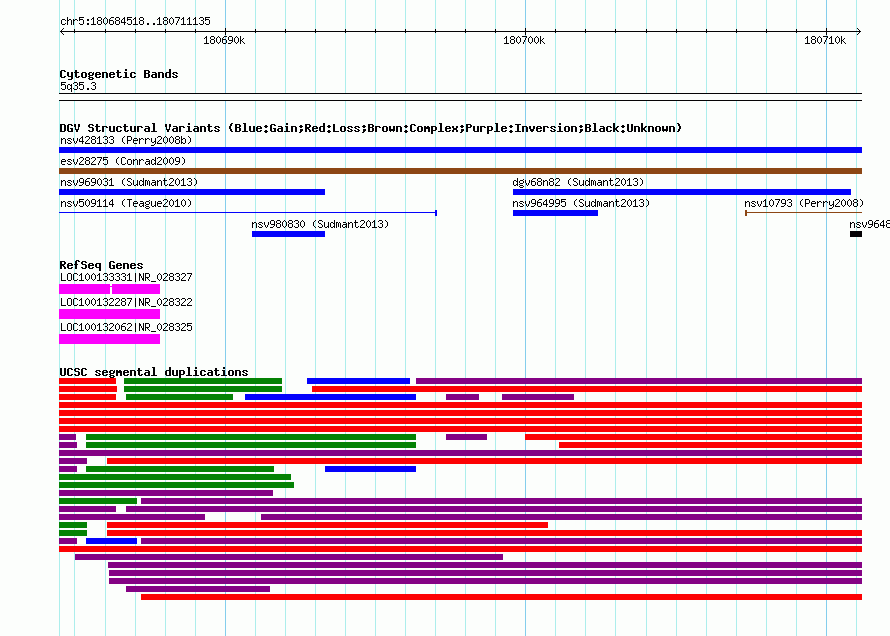
Task: Select the magenta LOC100132287 gene bar
Action: coord(110,314)
